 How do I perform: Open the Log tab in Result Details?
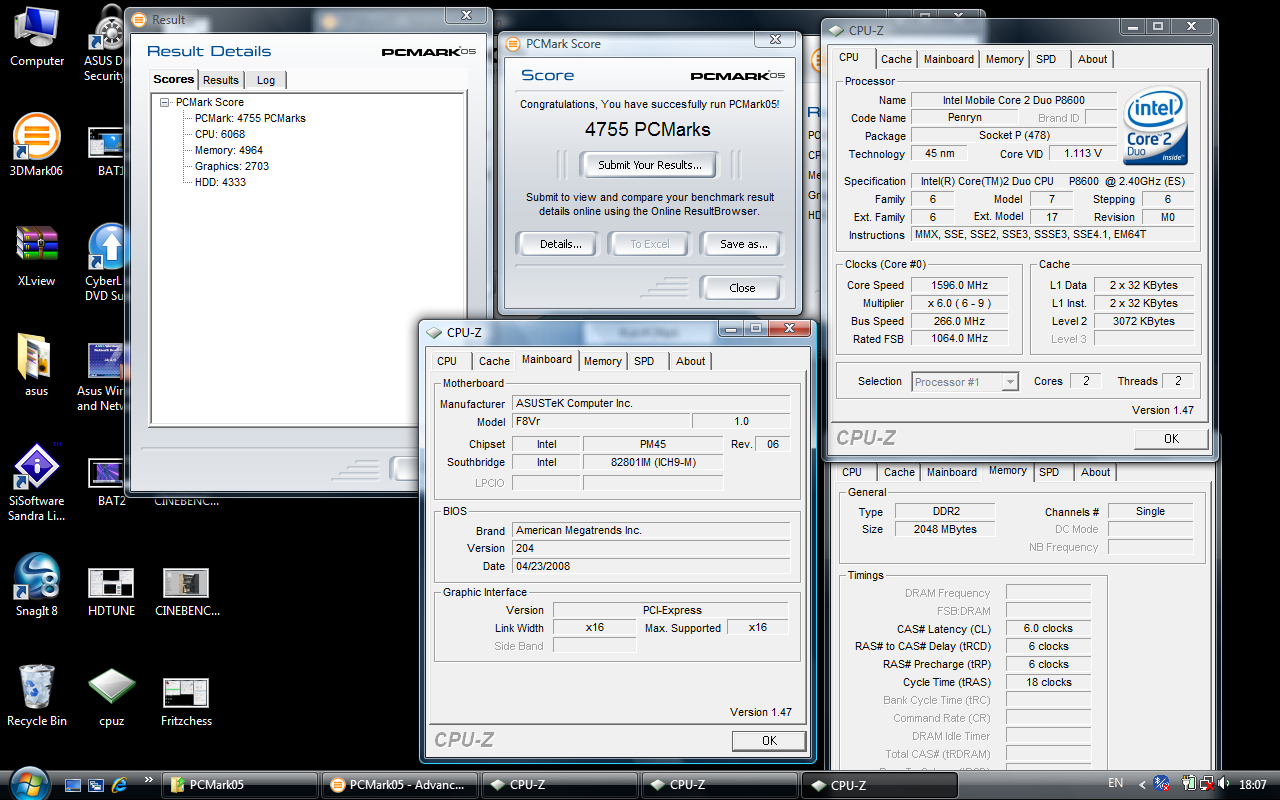pos(266,80)
